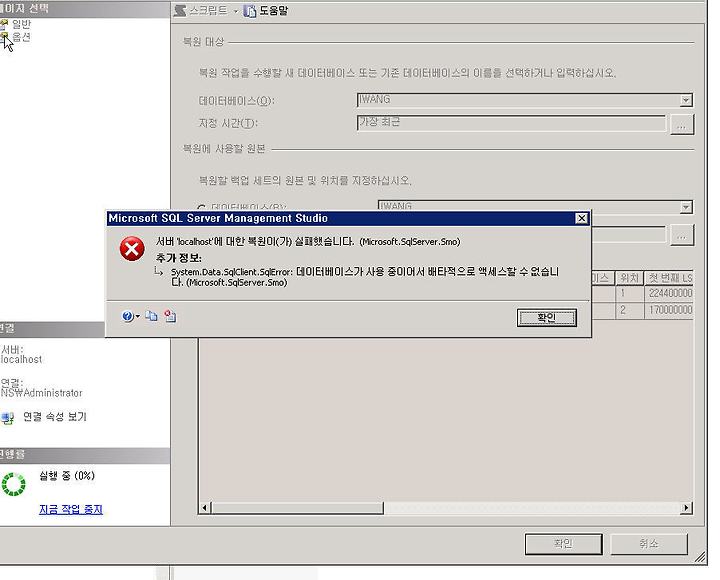Click the 위치 column header
This screenshot has width=720, height=580.
pos(629,278)
